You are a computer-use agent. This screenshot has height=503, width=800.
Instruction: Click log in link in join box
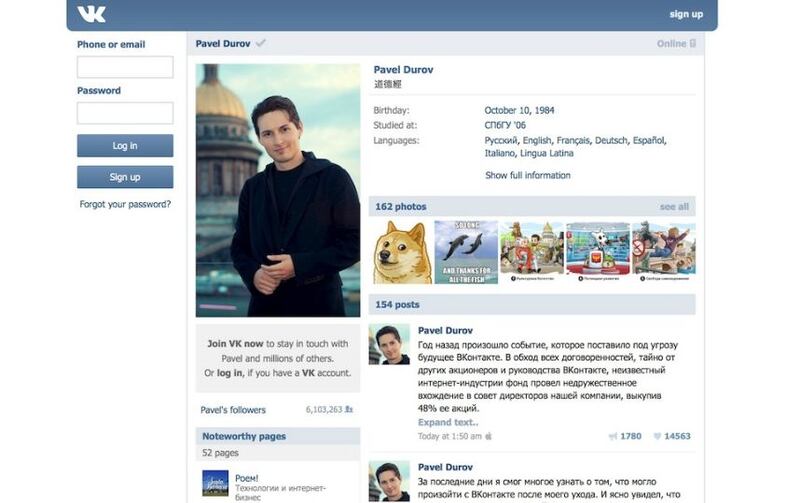(x=230, y=373)
